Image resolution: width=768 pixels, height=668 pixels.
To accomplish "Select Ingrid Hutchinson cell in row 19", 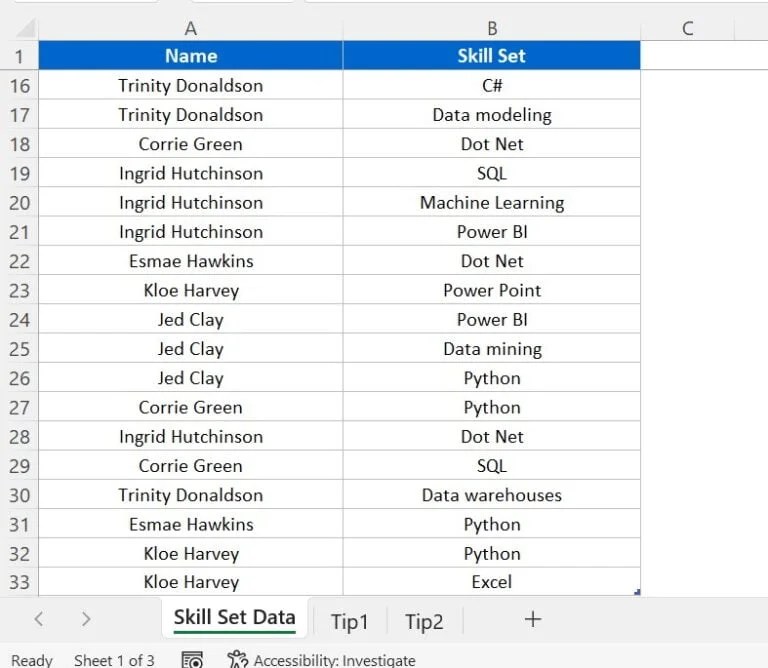I will coord(191,173).
